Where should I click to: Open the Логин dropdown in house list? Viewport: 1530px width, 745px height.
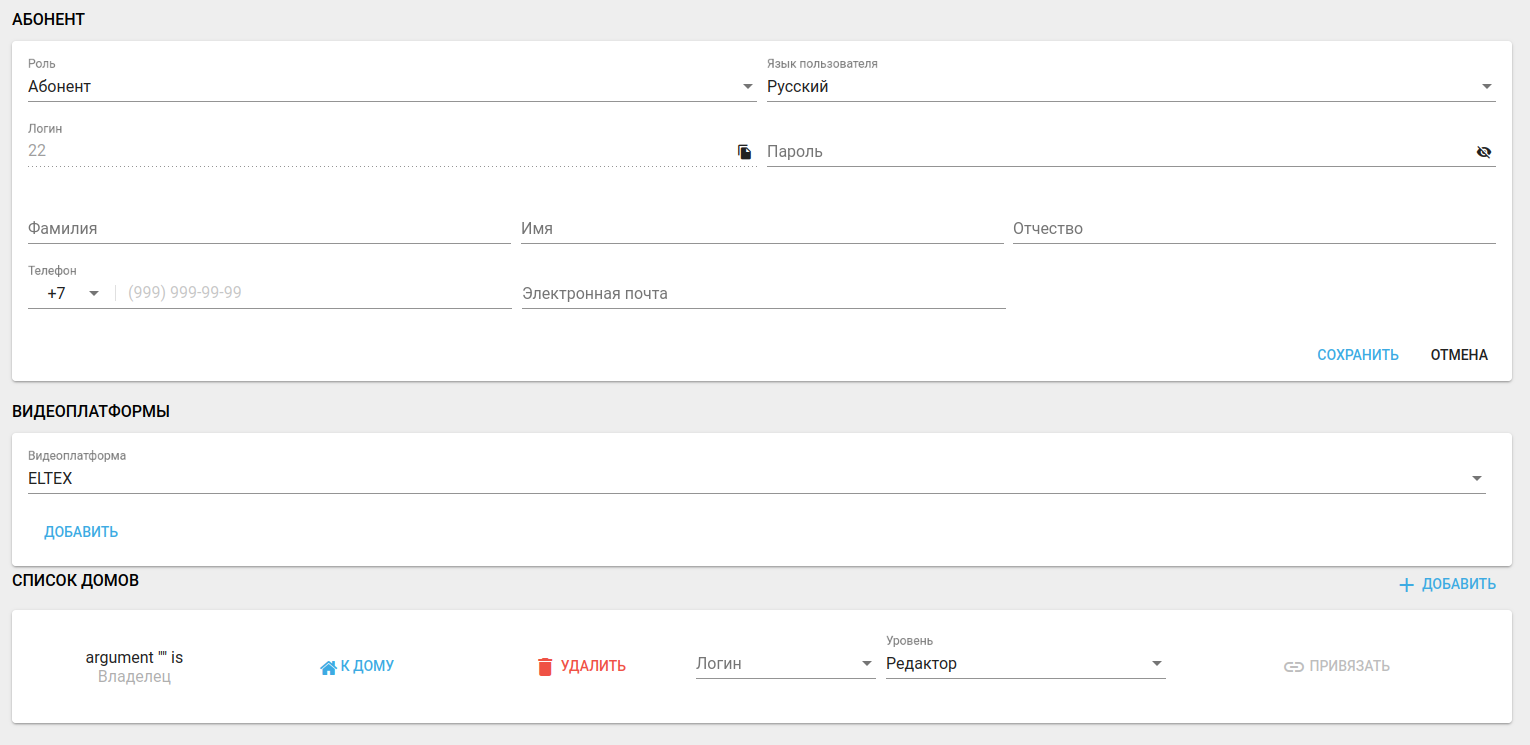(x=785, y=664)
